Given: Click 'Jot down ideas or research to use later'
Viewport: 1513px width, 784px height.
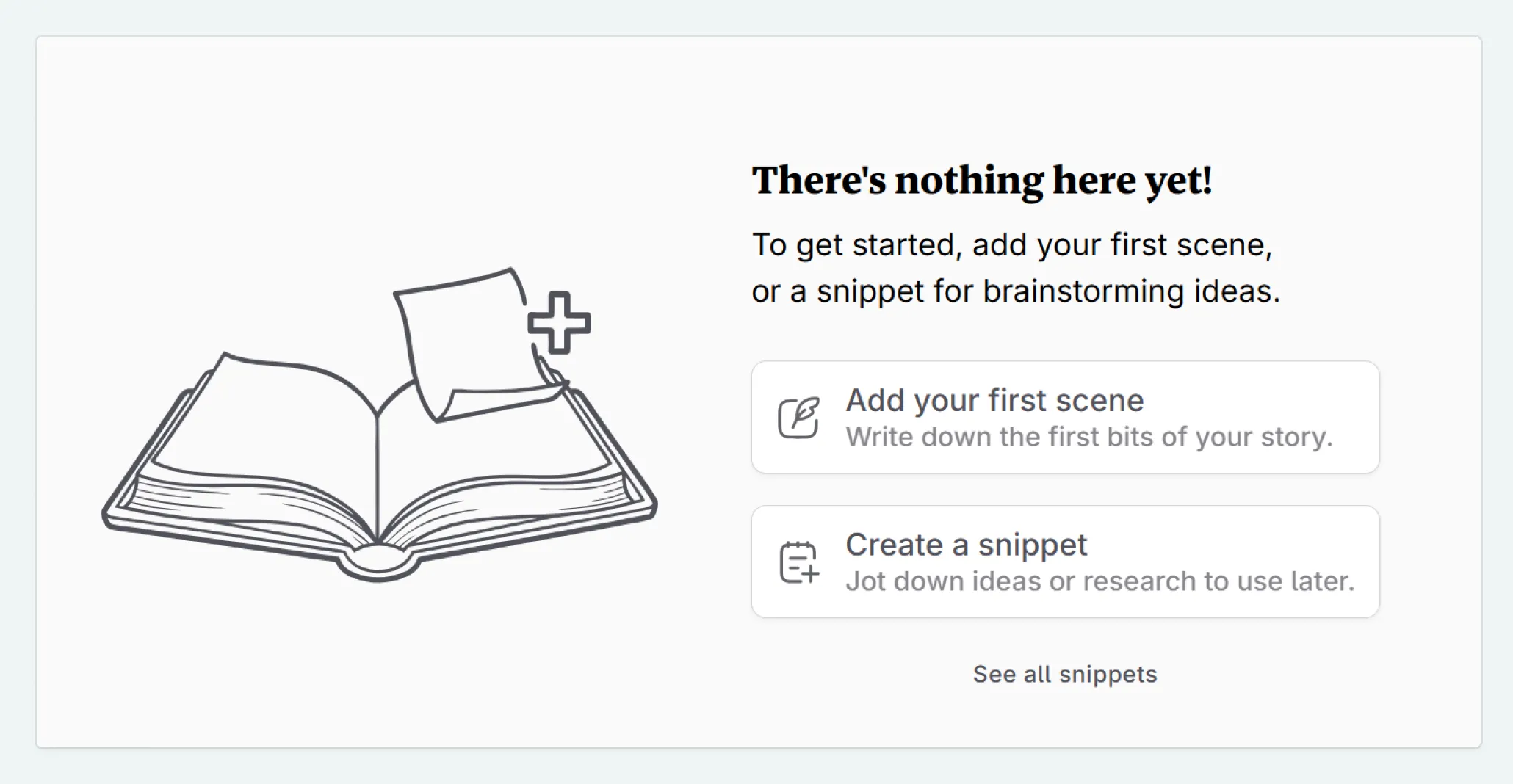Looking at the screenshot, I should click(1099, 581).
